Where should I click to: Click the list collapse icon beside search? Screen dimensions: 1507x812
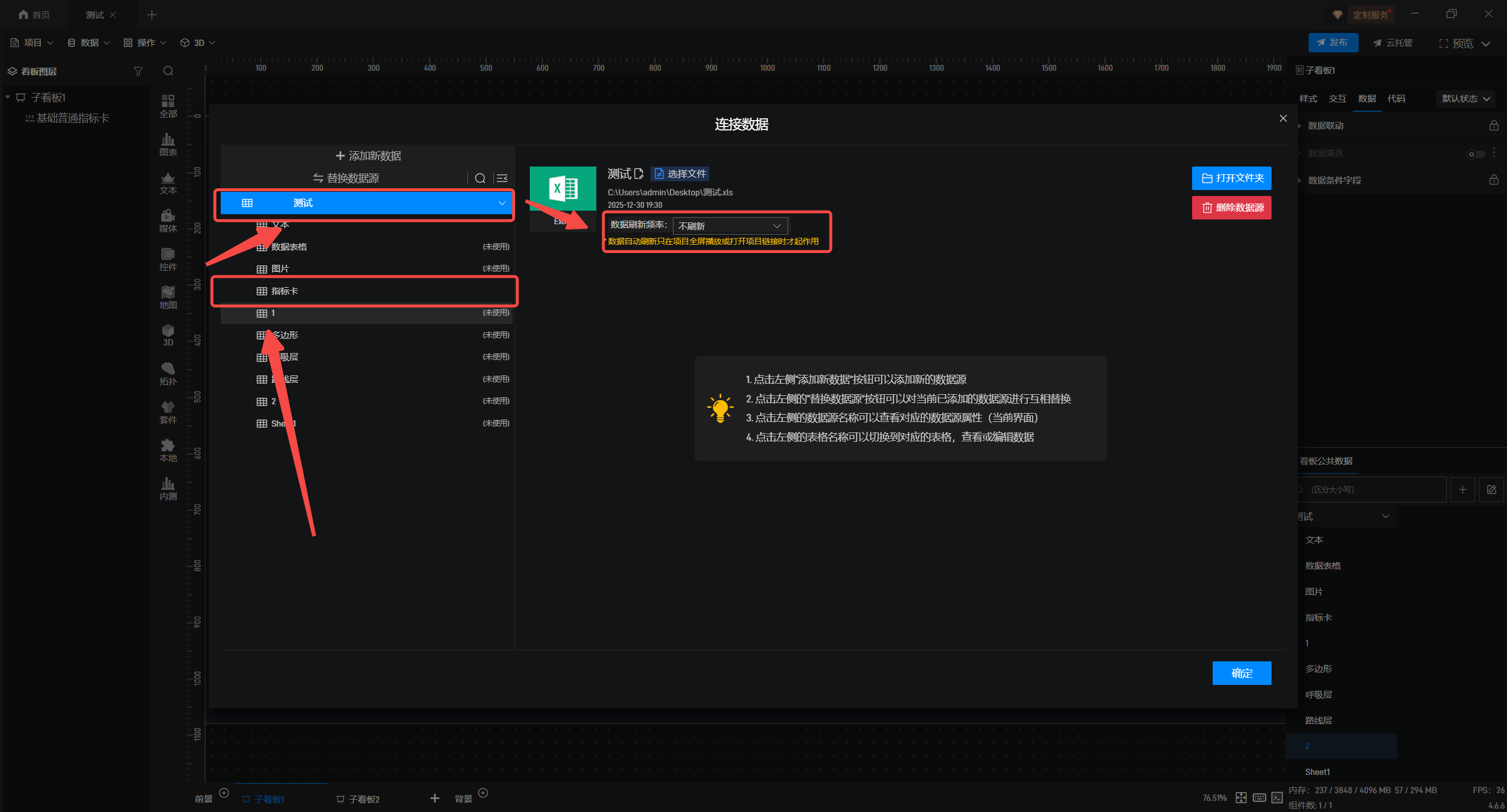[502, 178]
